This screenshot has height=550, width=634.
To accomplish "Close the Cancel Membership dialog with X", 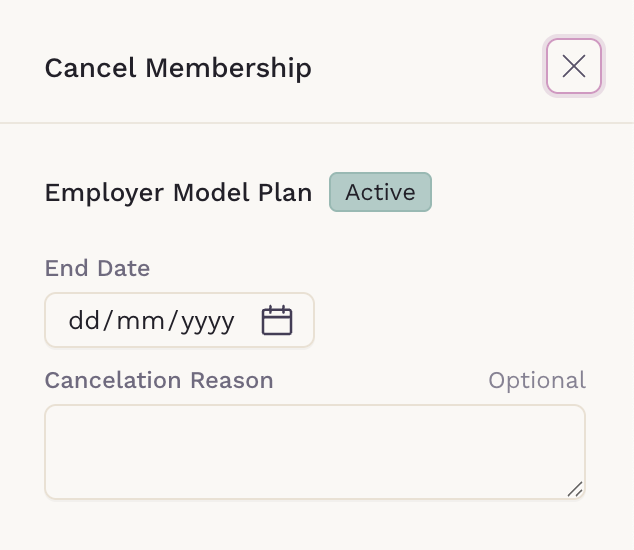I will (574, 66).
